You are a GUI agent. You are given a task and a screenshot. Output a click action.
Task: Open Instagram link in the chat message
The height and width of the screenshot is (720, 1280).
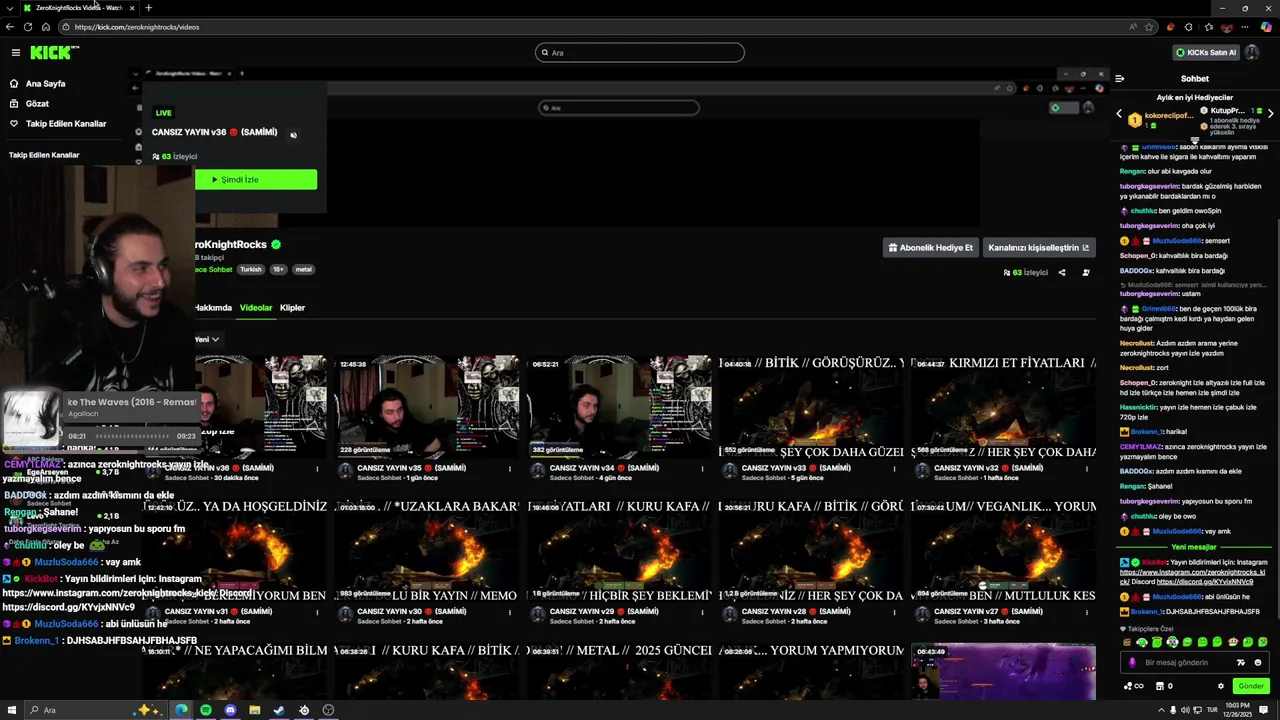1192,572
